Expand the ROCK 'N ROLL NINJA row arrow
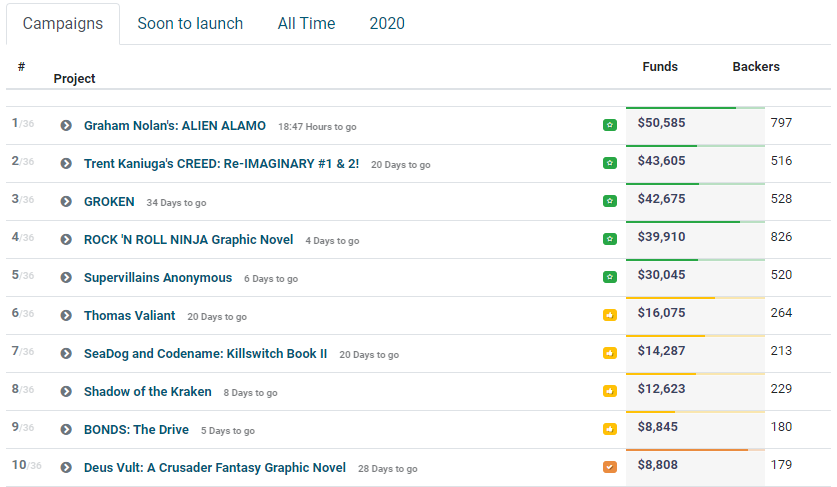Viewport: 837px width, 487px height. pos(66,239)
